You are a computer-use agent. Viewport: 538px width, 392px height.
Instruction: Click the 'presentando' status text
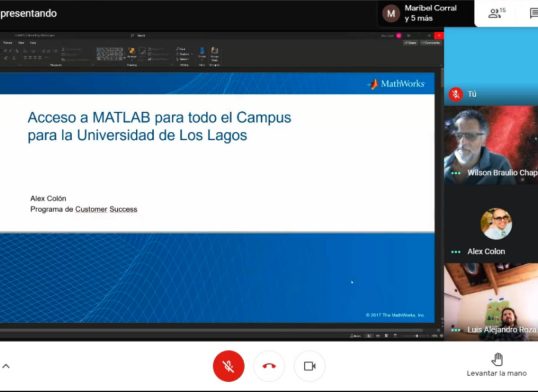28,13
